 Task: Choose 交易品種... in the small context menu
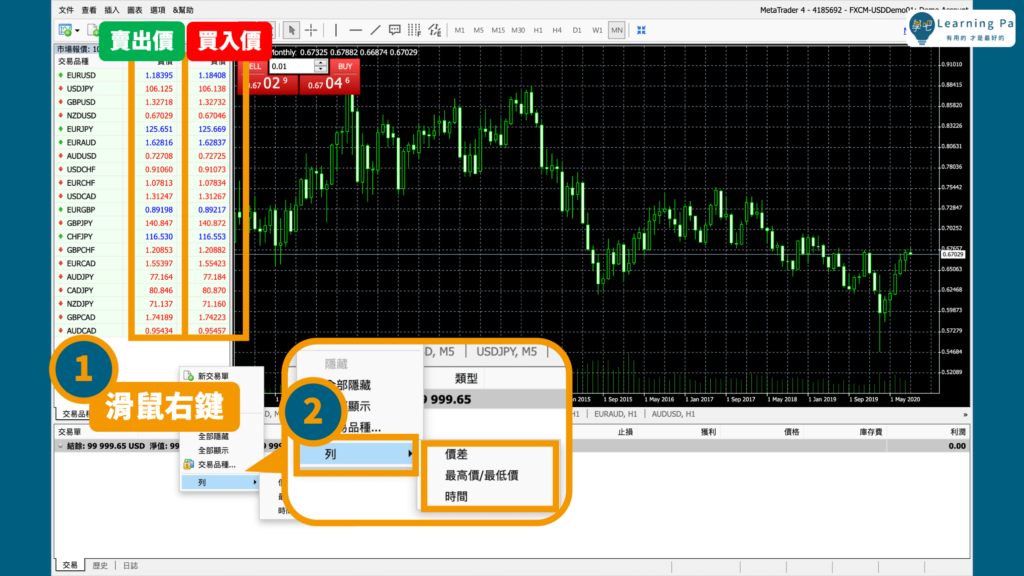pos(217,464)
